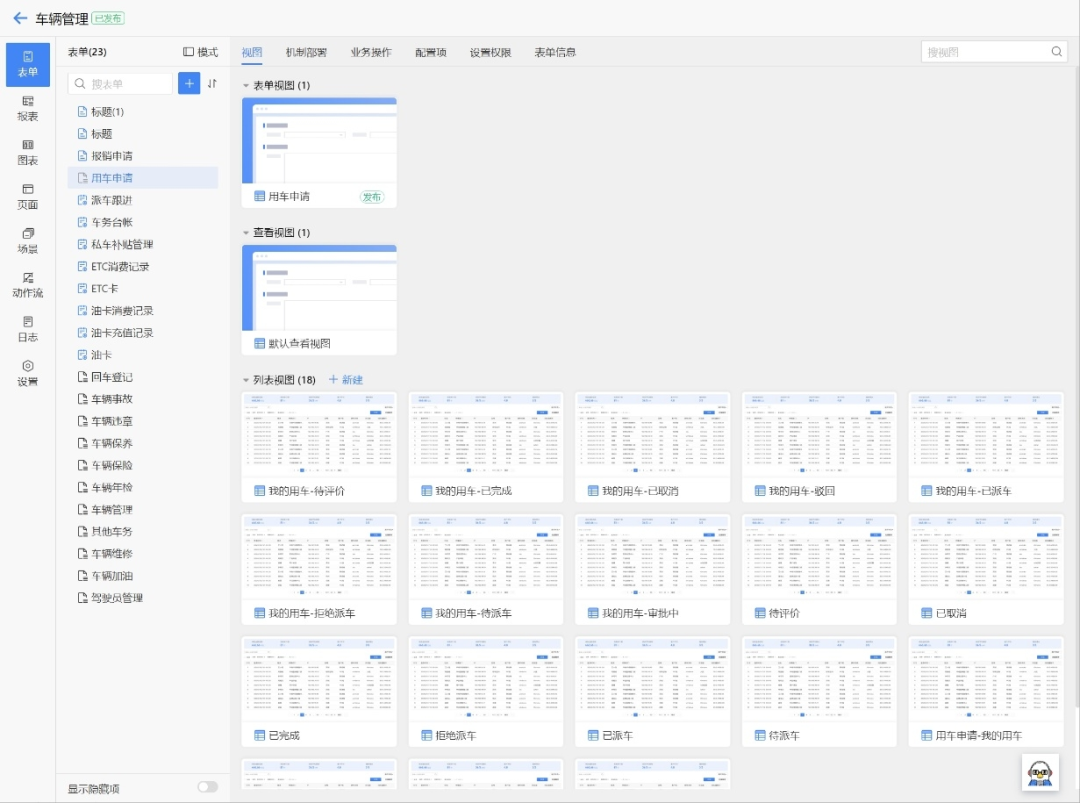Collapse the 查看视图 (1) section
1080x803 pixels.
(x=246, y=233)
